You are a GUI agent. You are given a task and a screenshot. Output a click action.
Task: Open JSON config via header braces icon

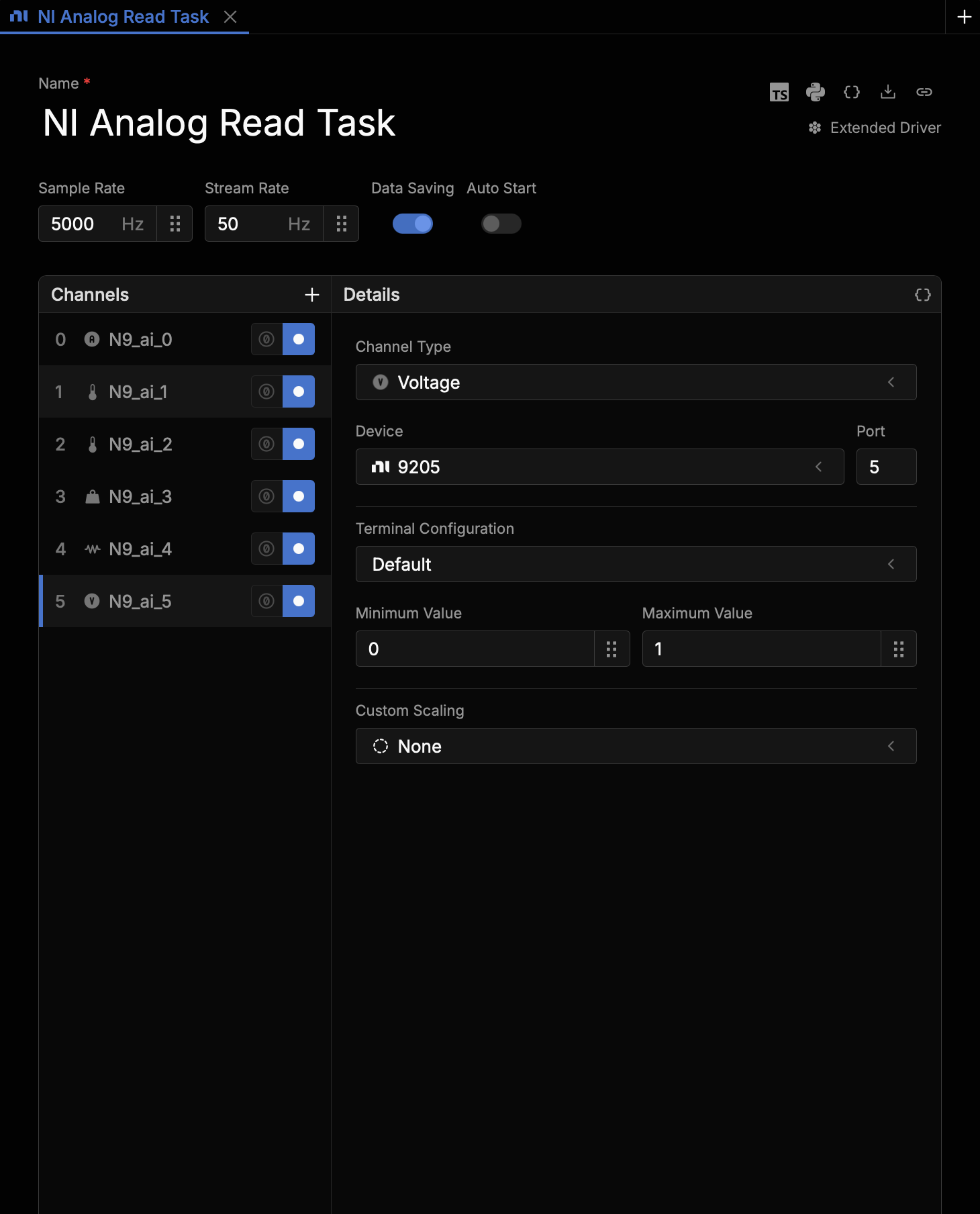tap(852, 92)
